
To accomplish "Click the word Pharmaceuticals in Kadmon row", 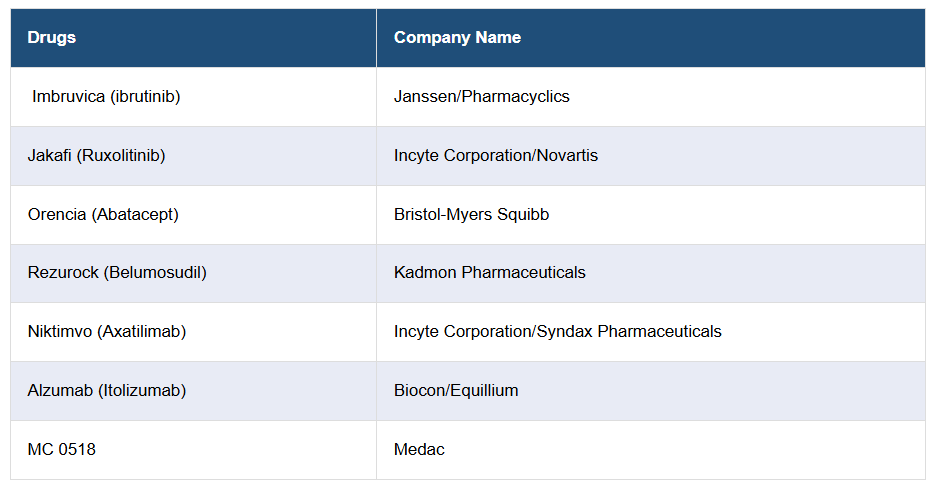I will [x=523, y=273].
